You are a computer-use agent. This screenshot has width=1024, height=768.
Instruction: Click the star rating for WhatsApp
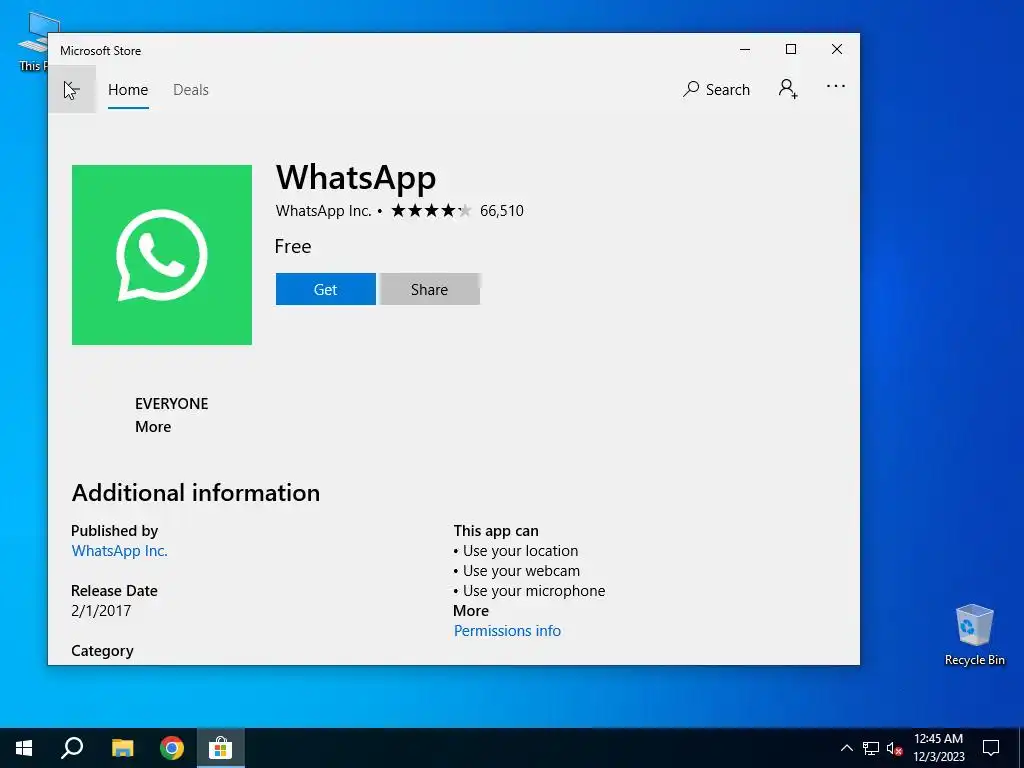[x=431, y=210]
